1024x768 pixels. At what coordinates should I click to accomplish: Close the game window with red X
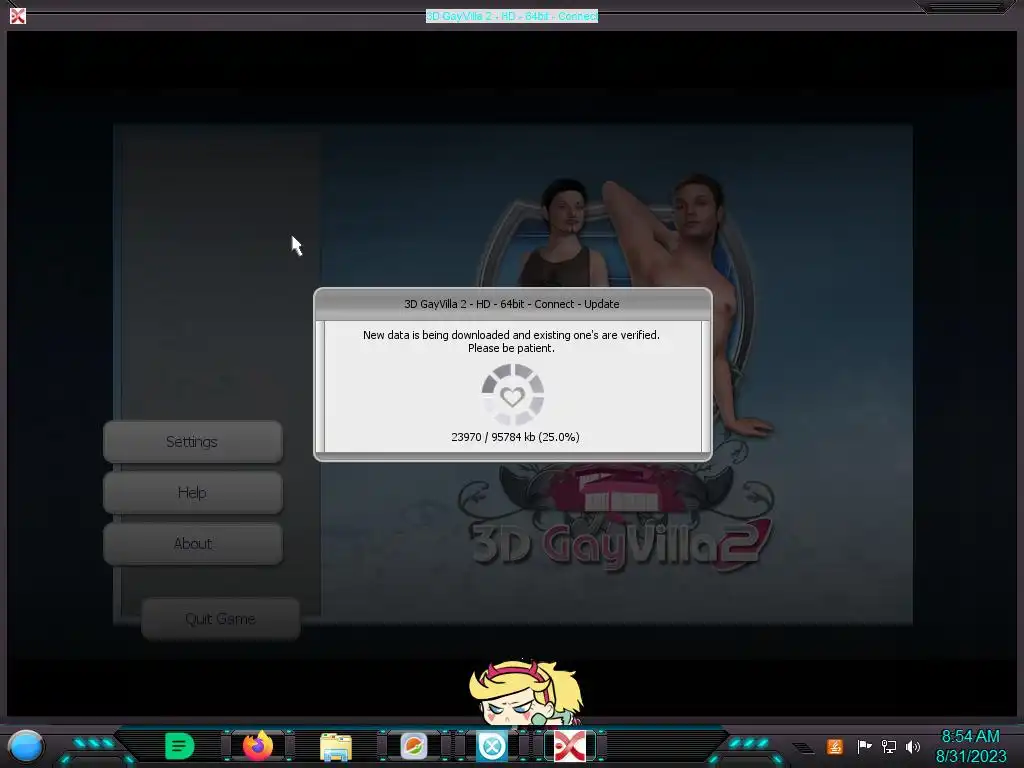[18, 16]
